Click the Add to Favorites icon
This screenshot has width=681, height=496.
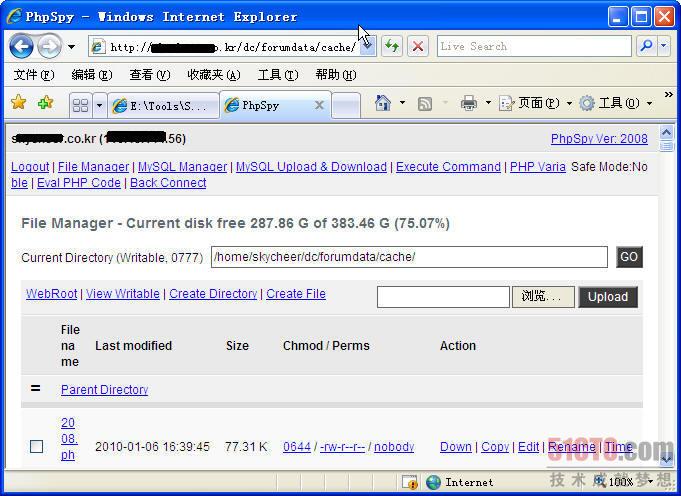45,103
